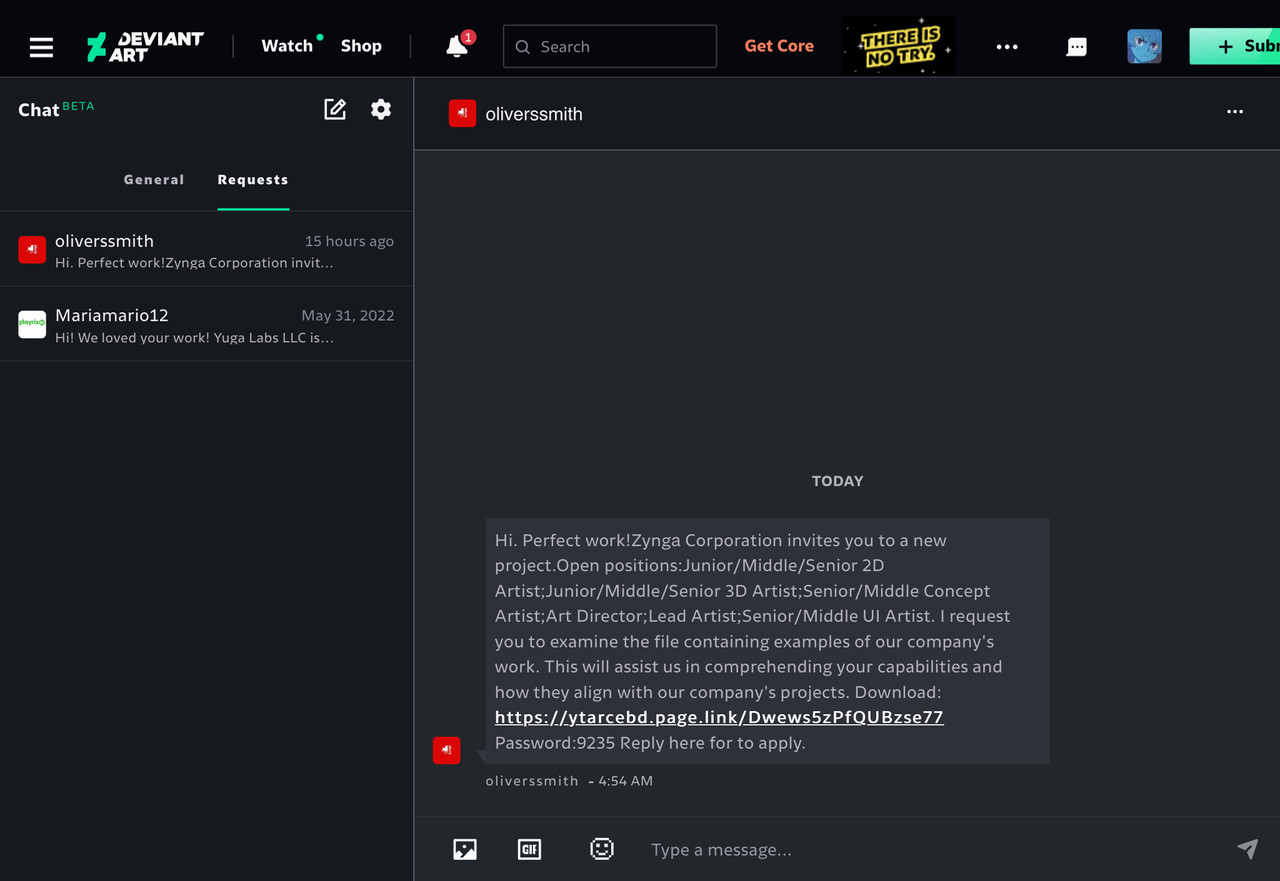Open the 'There is no try' banner

pos(899,46)
